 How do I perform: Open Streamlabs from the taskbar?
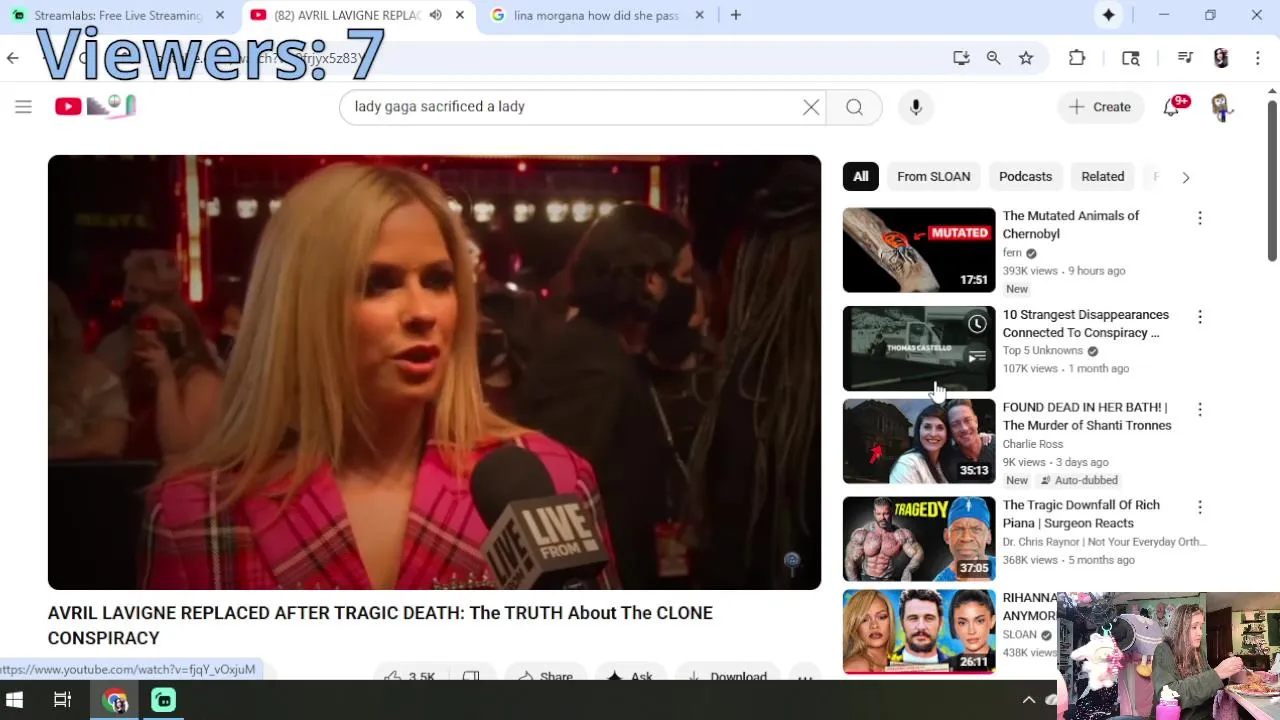pyautogui.click(x=163, y=700)
